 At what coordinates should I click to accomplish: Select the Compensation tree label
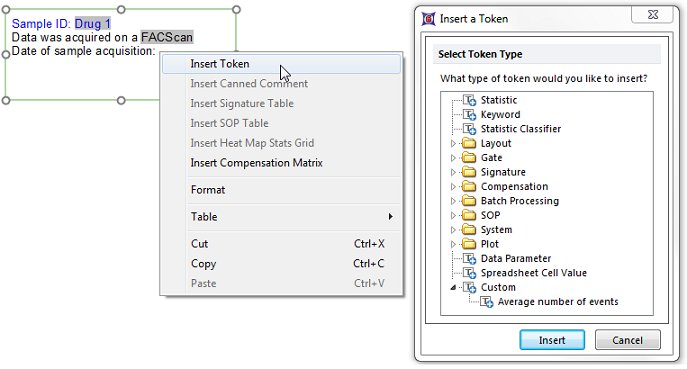(514, 187)
